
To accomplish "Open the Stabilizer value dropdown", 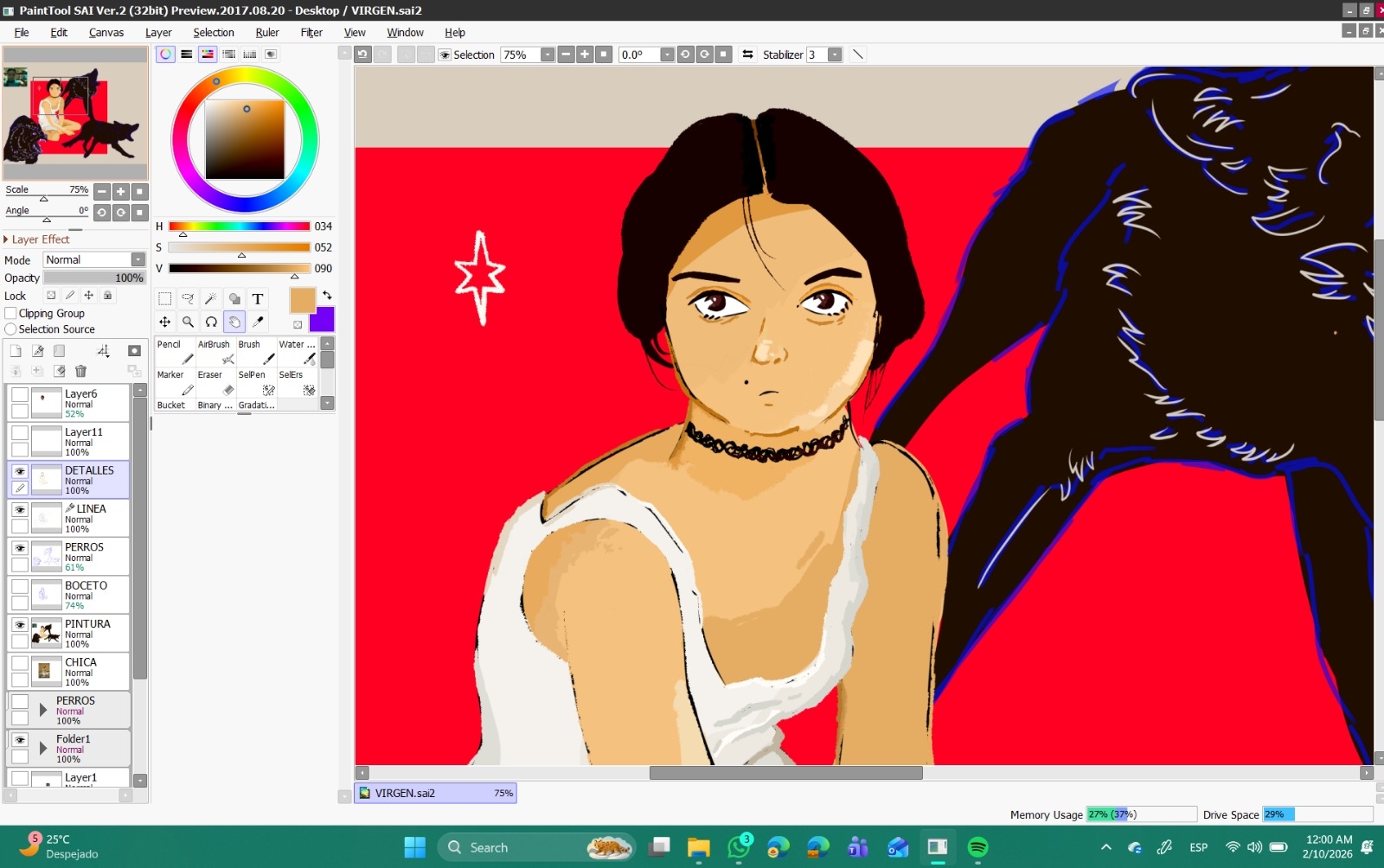I will coord(834,54).
